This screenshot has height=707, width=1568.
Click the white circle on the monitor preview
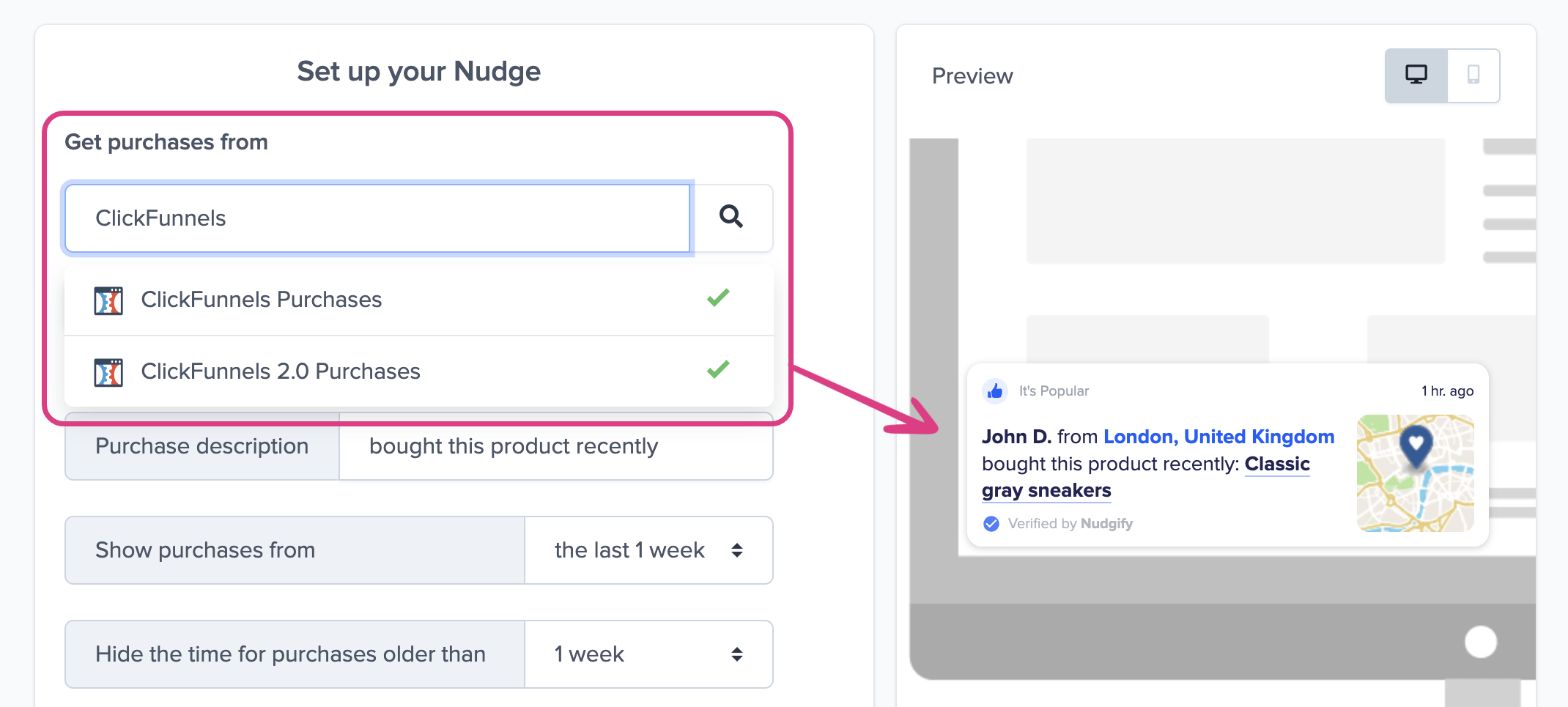click(1481, 643)
